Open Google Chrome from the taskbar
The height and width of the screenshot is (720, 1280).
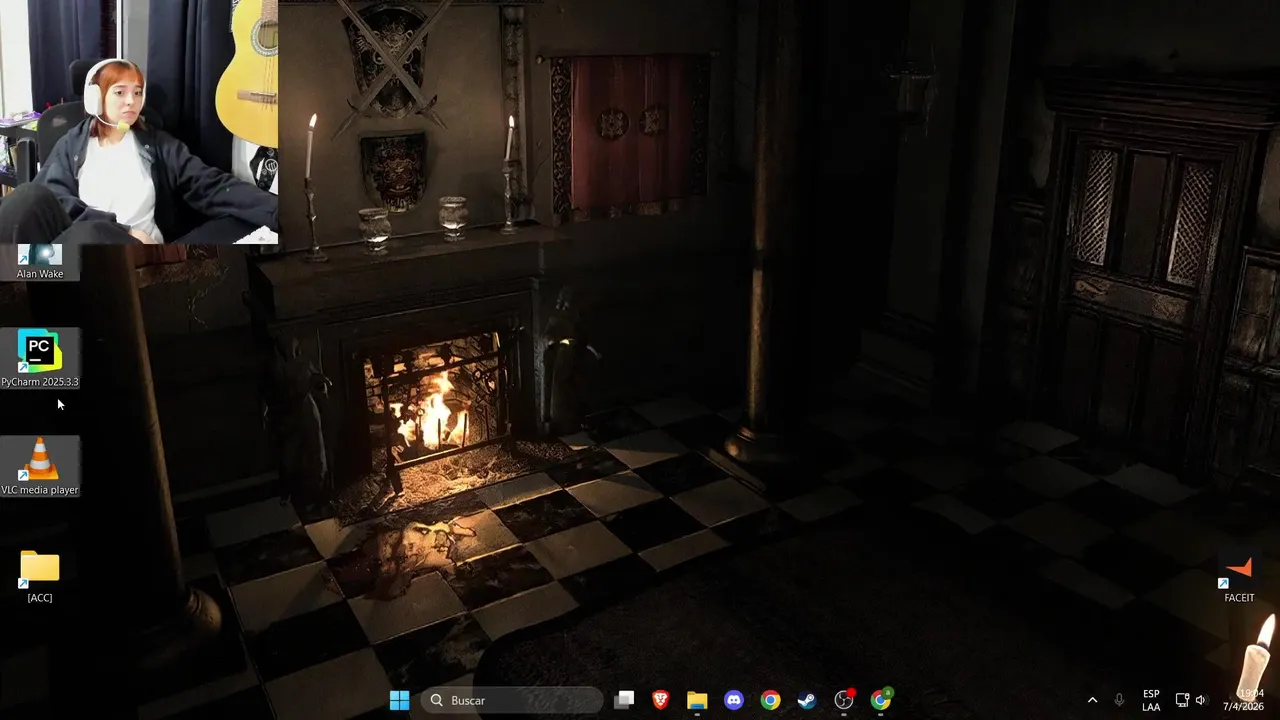tap(770, 700)
